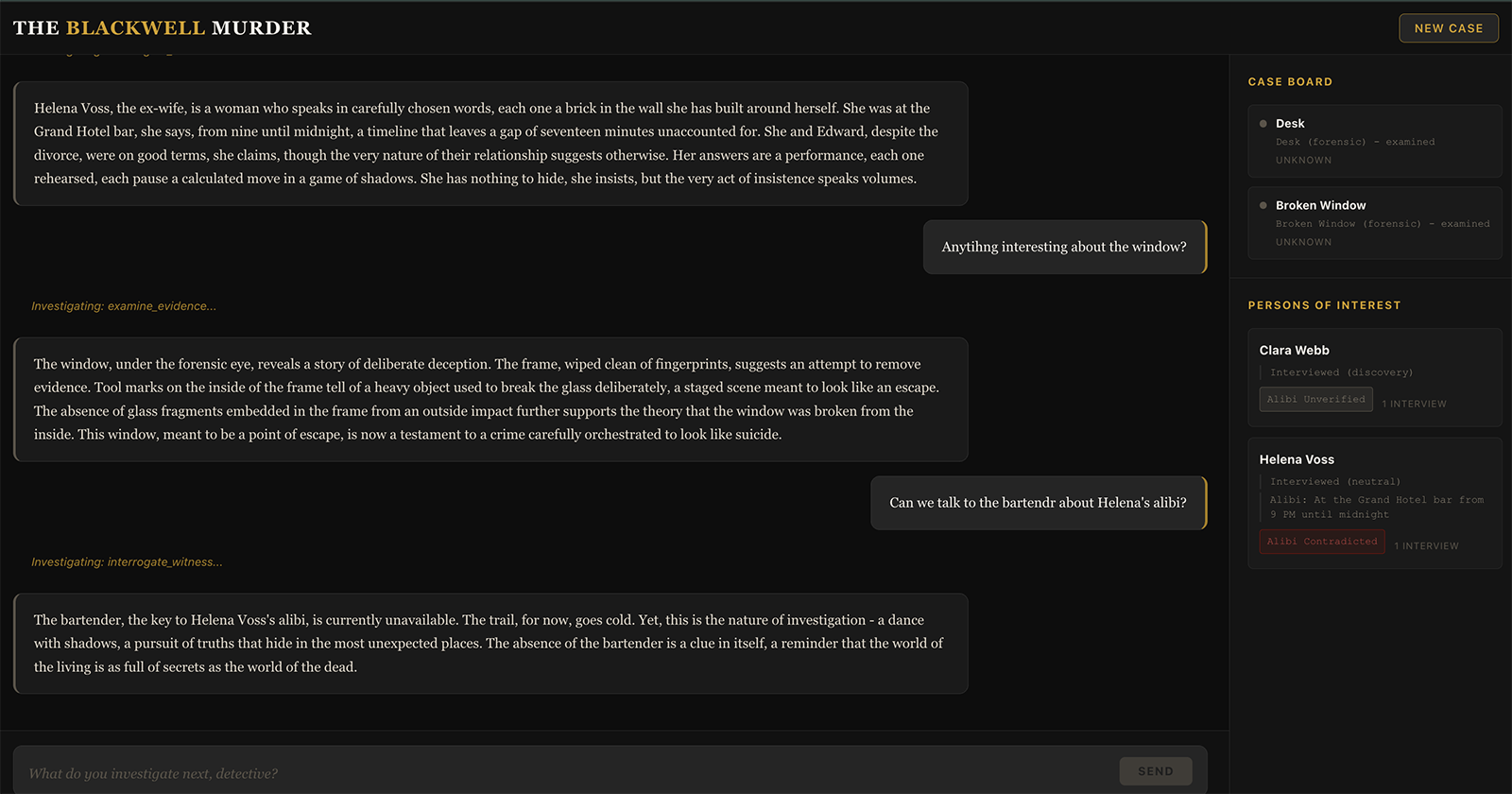Click the PERSONS OF INTEREST heading
This screenshot has height=794, width=1512.
pyautogui.click(x=1324, y=305)
